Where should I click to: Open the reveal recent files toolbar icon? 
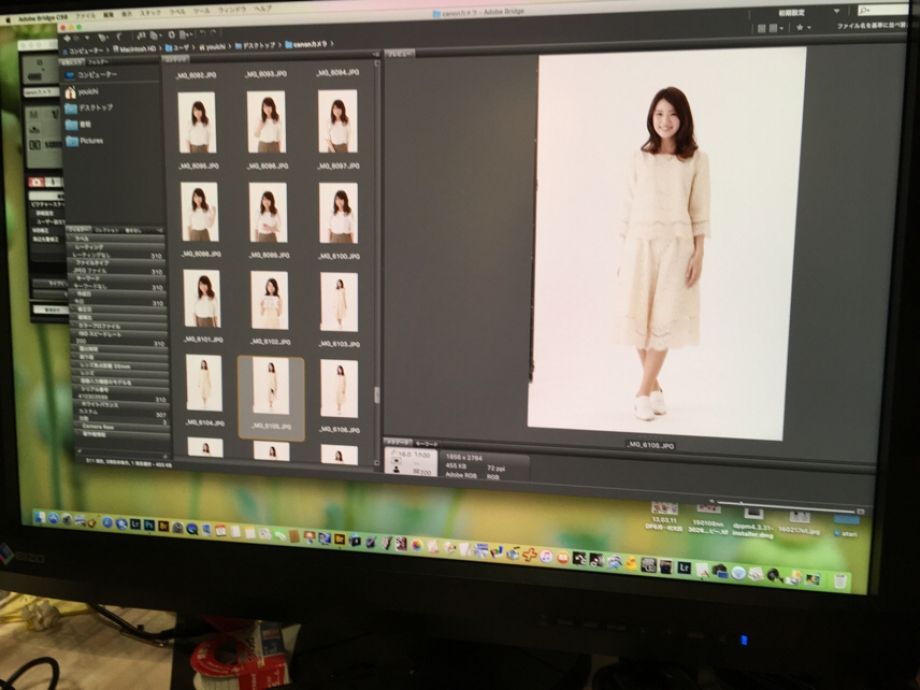coord(102,38)
